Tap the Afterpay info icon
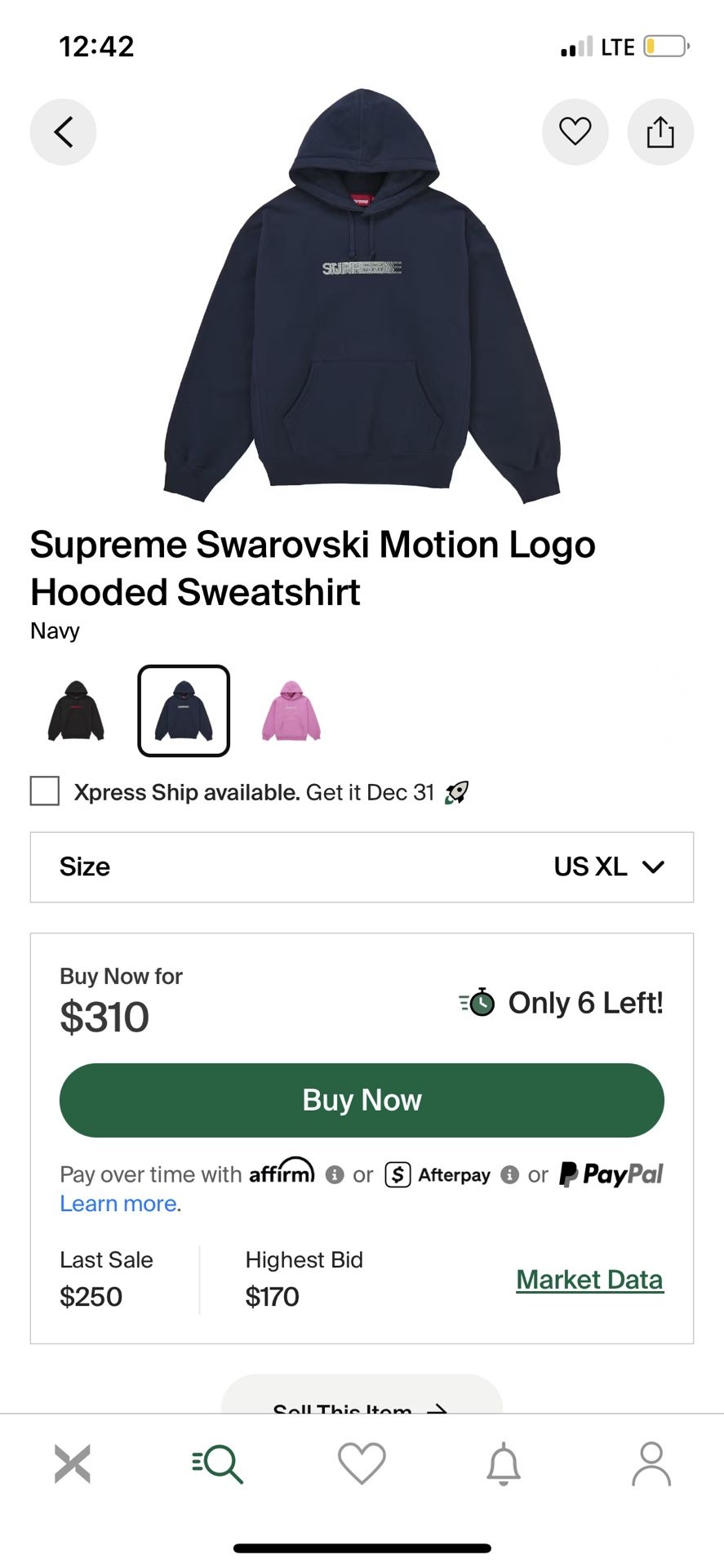 [510, 1174]
